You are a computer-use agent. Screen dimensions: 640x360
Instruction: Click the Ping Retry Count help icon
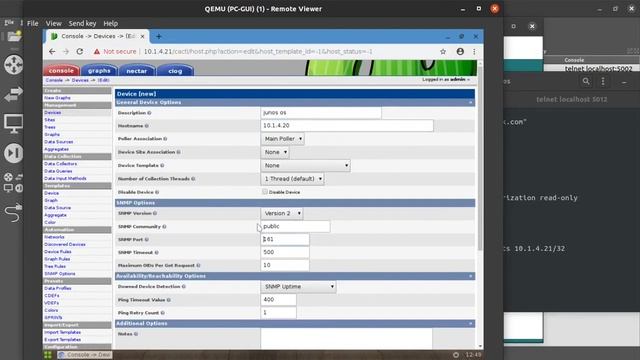tap(162, 313)
